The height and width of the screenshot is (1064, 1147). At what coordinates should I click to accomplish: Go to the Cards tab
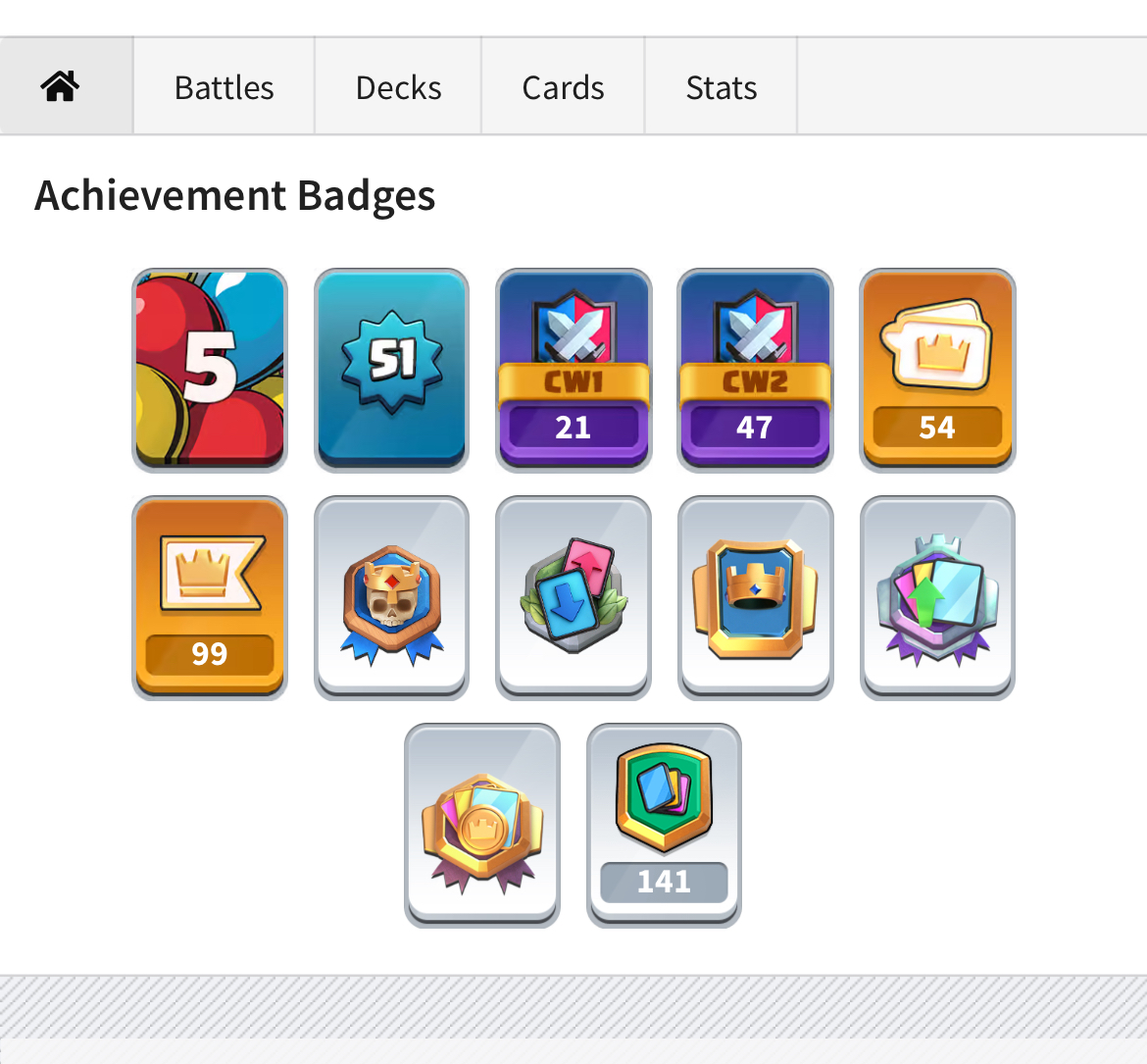tap(563, 86)
